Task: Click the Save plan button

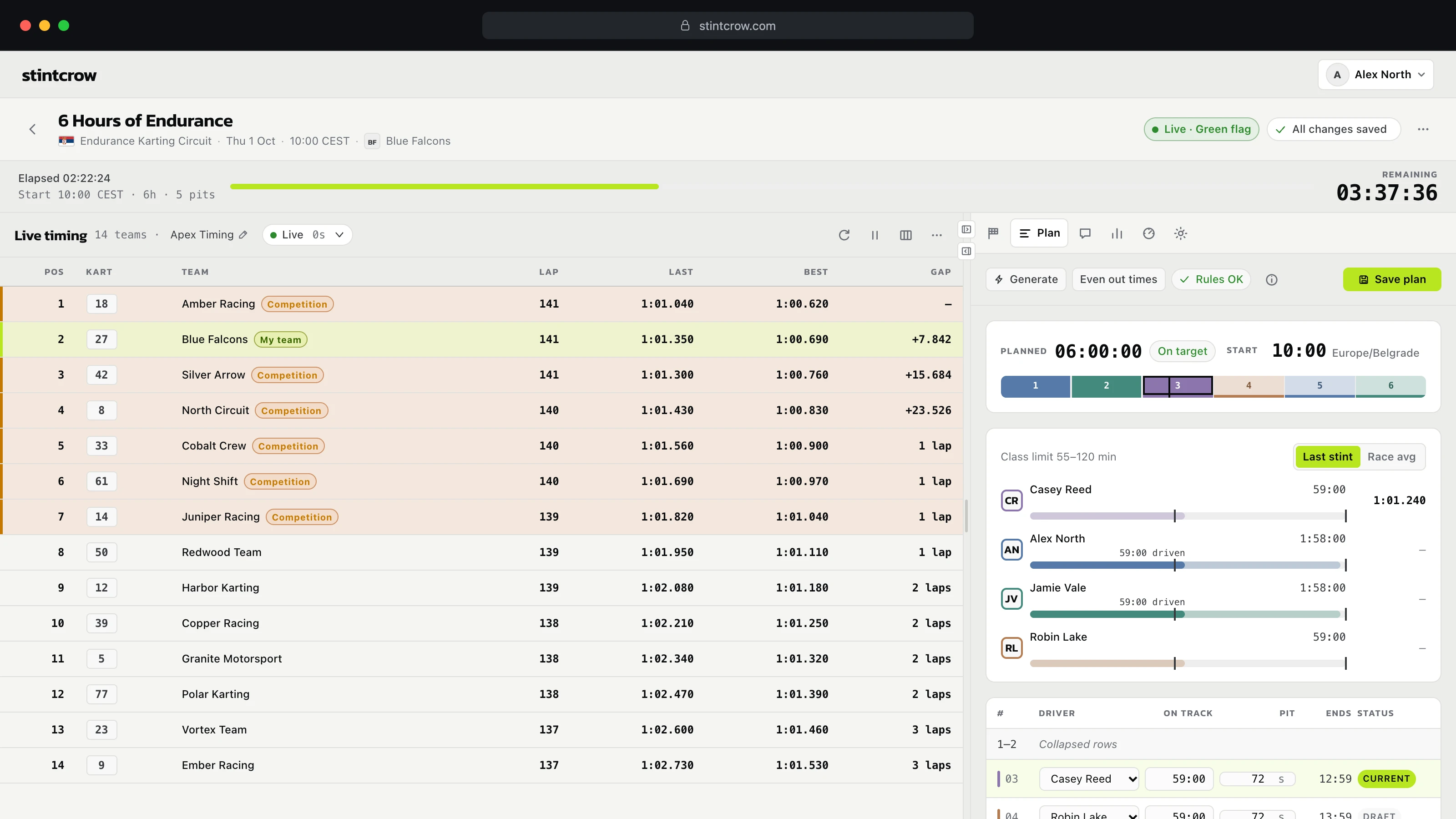Action: pos(1391,279)
